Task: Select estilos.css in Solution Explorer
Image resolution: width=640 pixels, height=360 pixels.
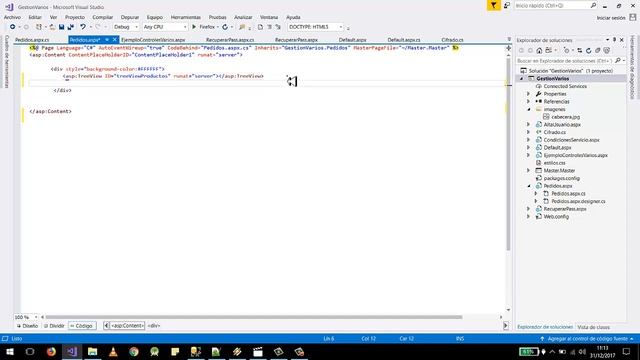Action: (554, 163)
